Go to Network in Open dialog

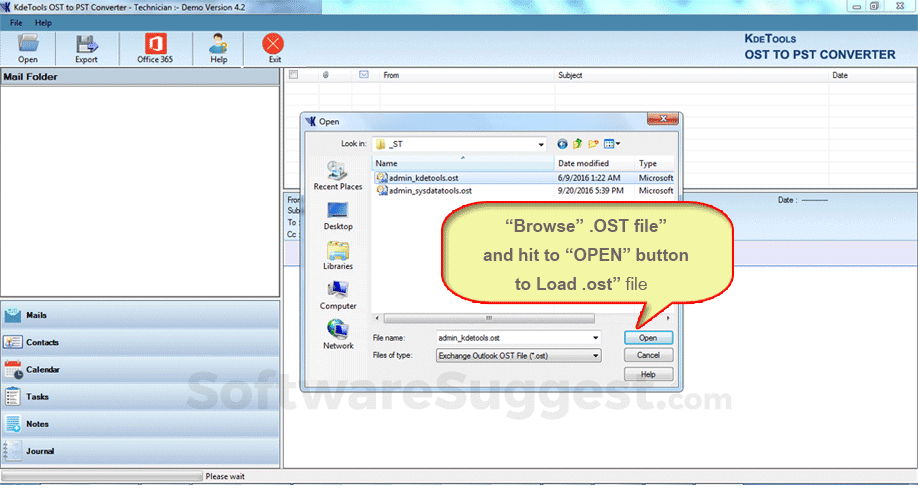338,335
